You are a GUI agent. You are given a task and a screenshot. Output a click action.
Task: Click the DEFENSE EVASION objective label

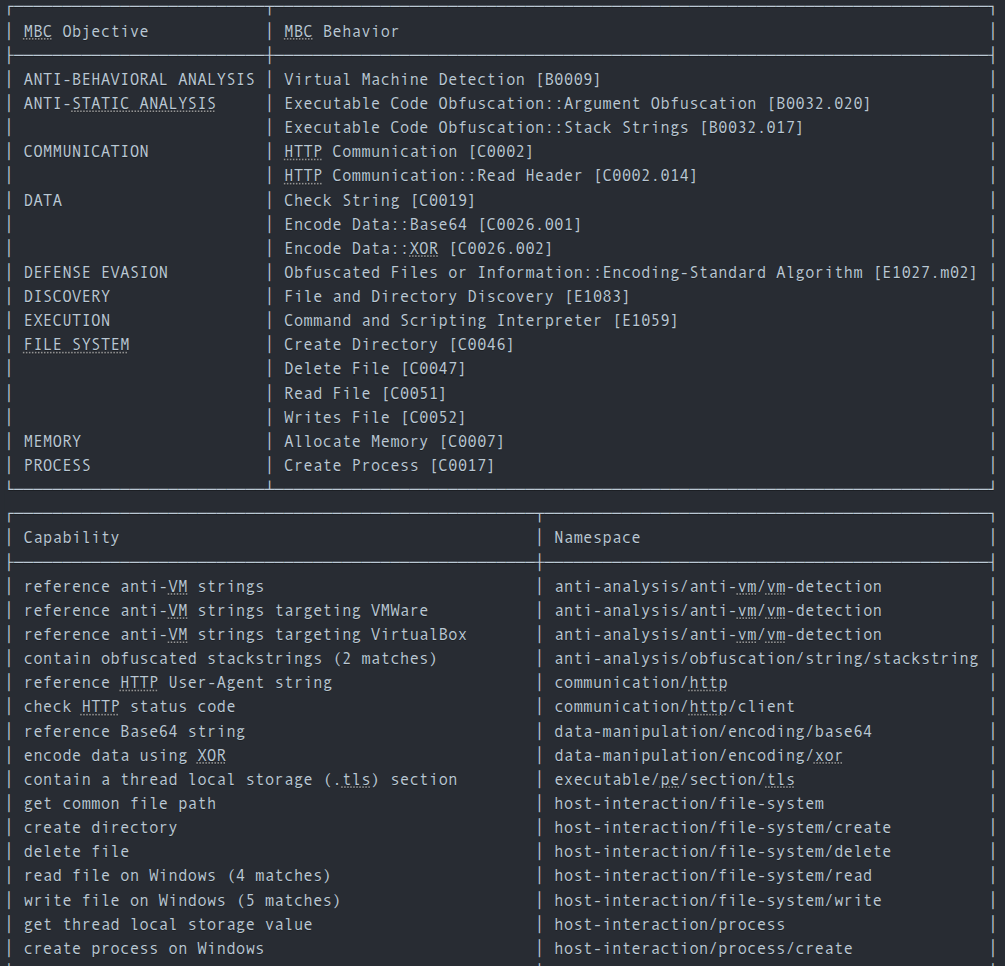coord(96,273)
